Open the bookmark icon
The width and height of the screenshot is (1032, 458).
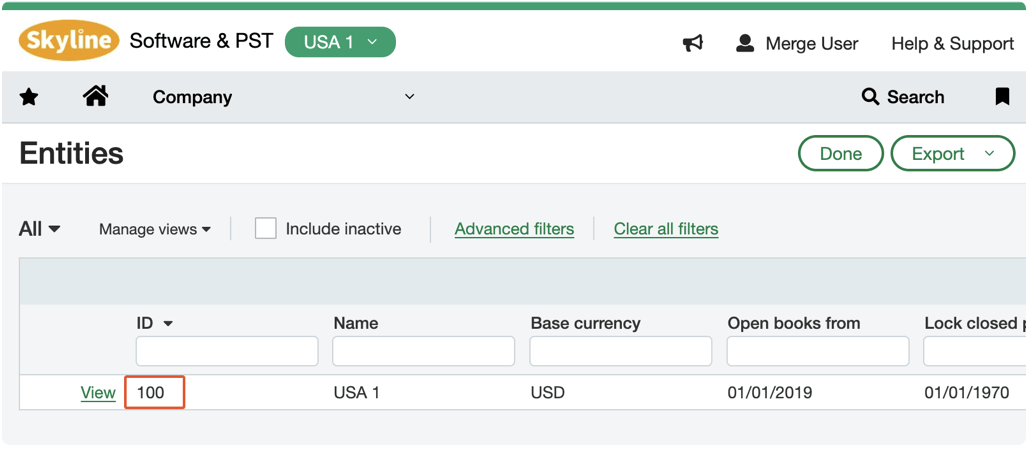click(1002, 97)
